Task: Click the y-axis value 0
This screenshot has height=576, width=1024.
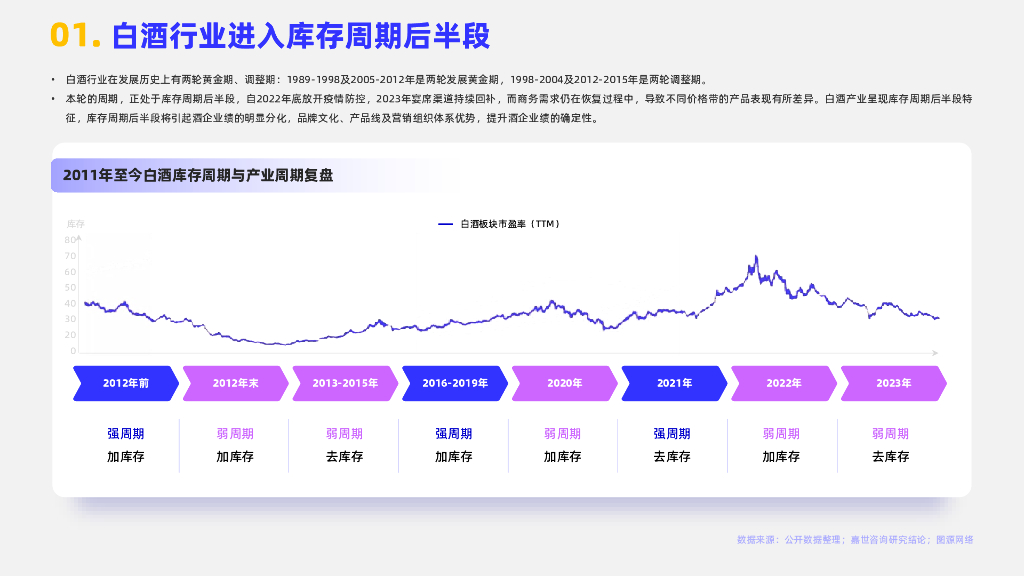Action: 73,351
